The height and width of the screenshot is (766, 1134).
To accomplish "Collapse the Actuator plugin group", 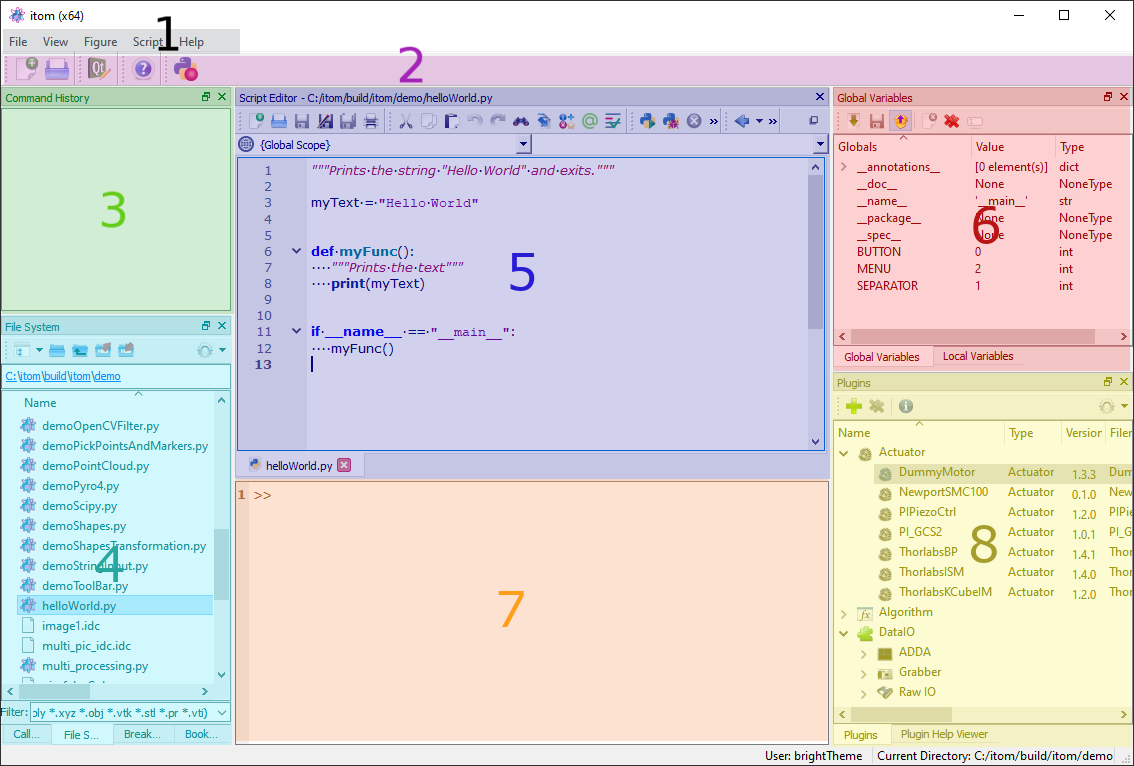I will pos(843,453).
